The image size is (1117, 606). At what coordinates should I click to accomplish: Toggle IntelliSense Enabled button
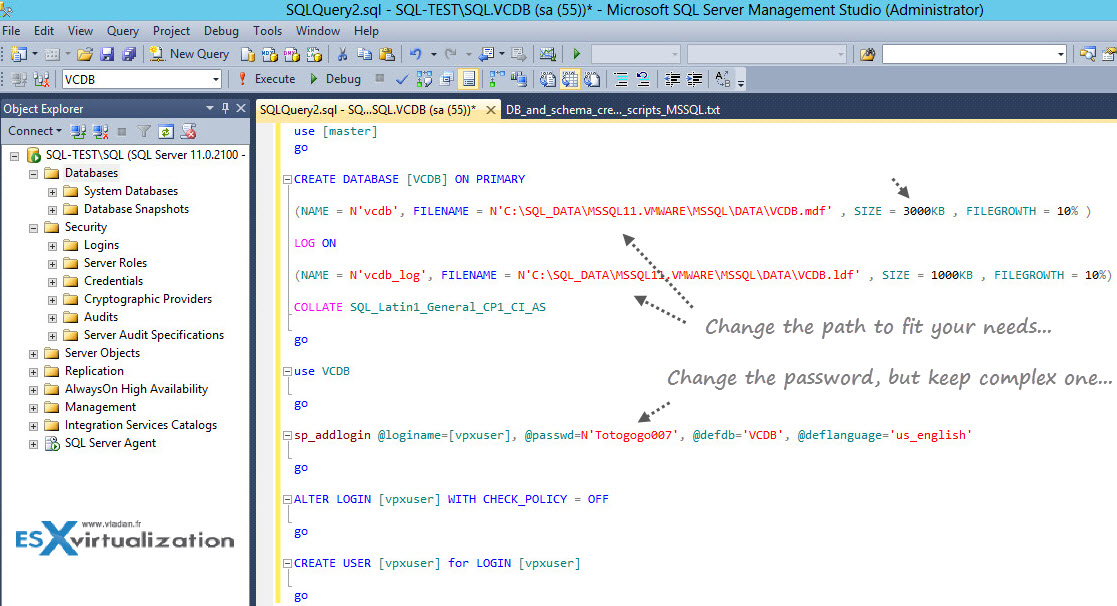pyautogui.click(x=469, y=79)
